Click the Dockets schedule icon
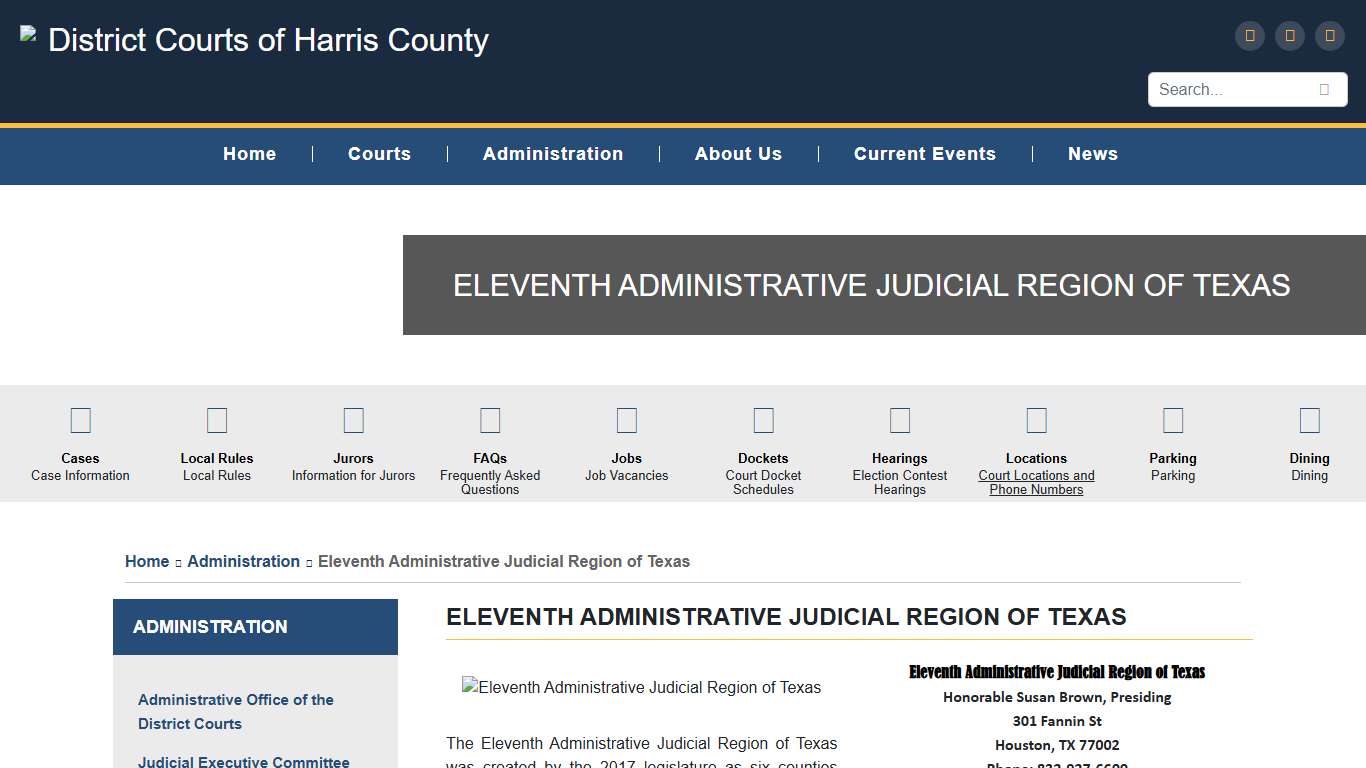The height and width of the screenshot is (768, 1366). click(x=763, y=420)
